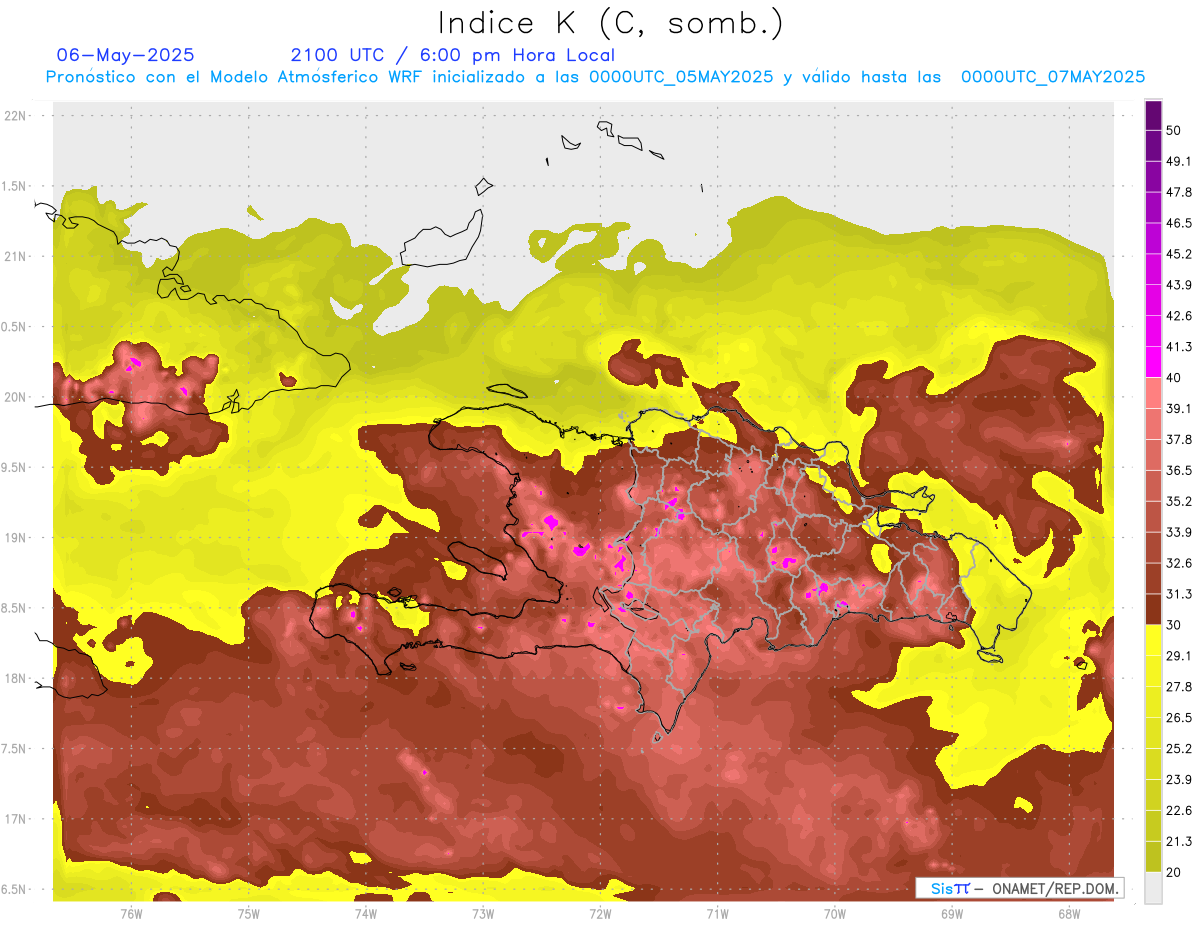The height and width of the screenshot is (927, 1200).
Task: Click the colorbar value "45.2"
Action: click(x=1179, y=254)
